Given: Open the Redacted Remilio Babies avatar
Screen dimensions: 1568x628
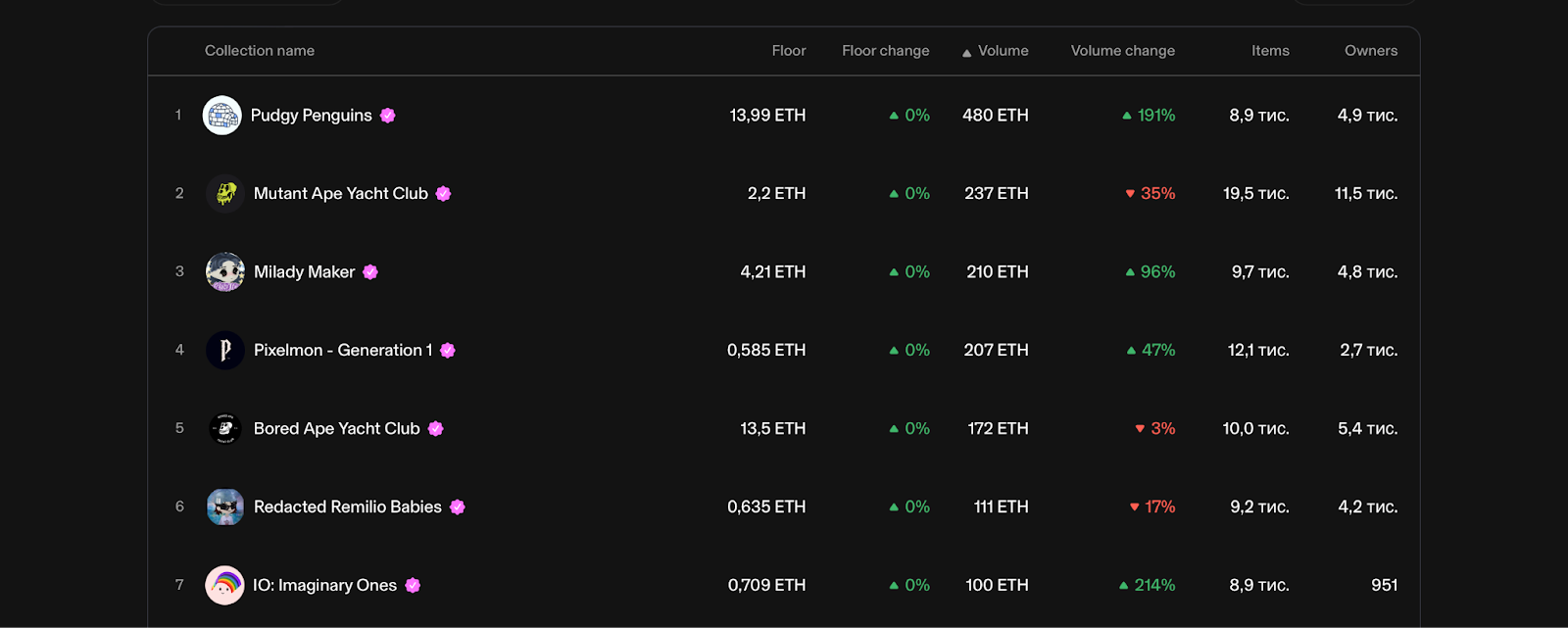Looking at the screenshot, I should 225,507.
